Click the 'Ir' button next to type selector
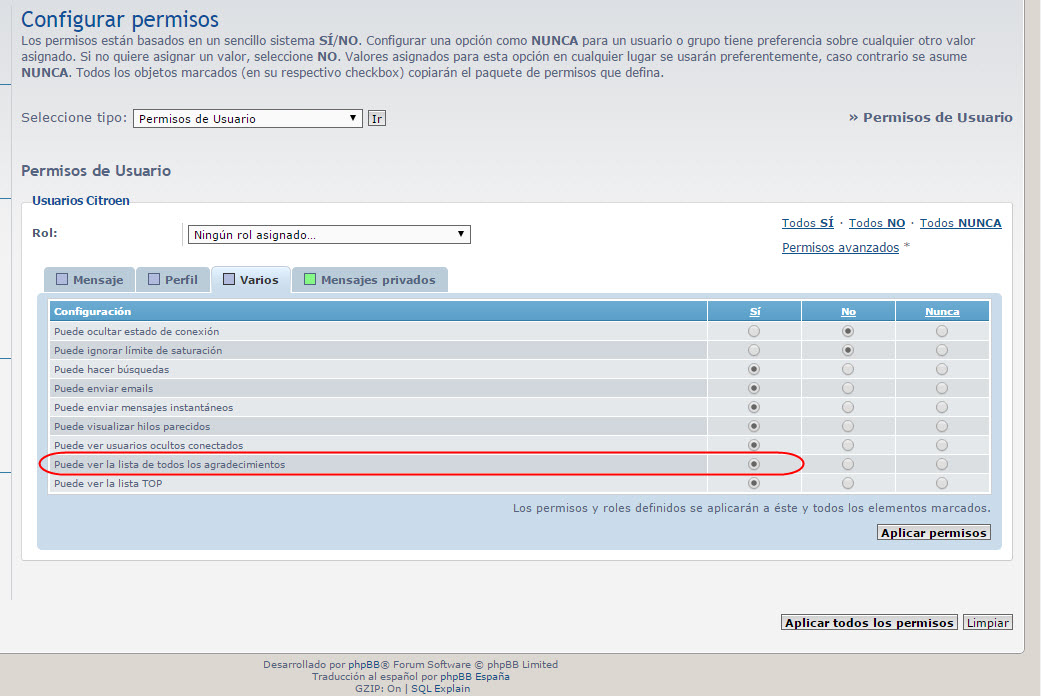Viewport: 1041px width, 696px height. (x=376, y=118)
